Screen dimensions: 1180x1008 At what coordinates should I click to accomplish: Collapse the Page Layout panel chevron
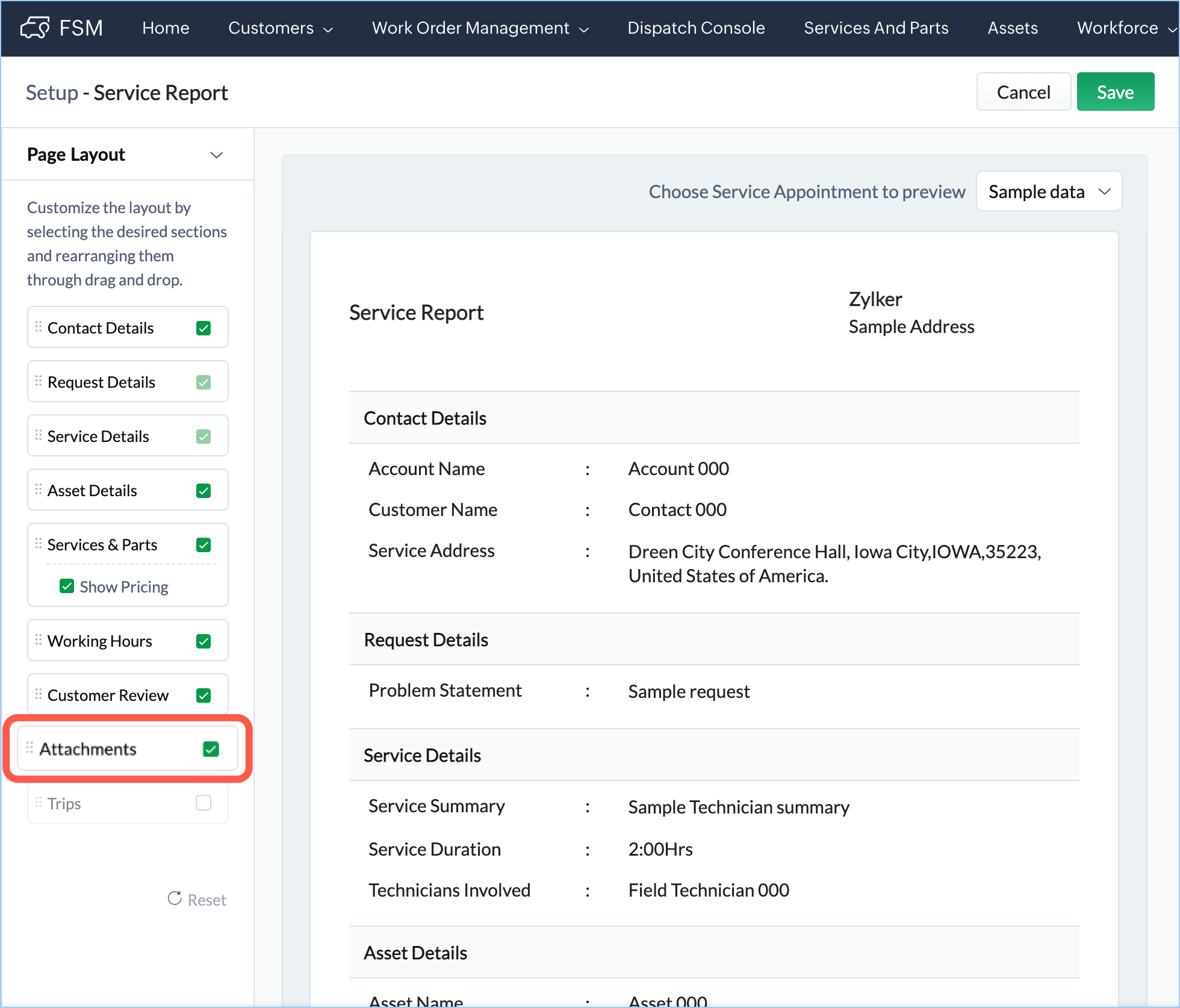(217, 155)
